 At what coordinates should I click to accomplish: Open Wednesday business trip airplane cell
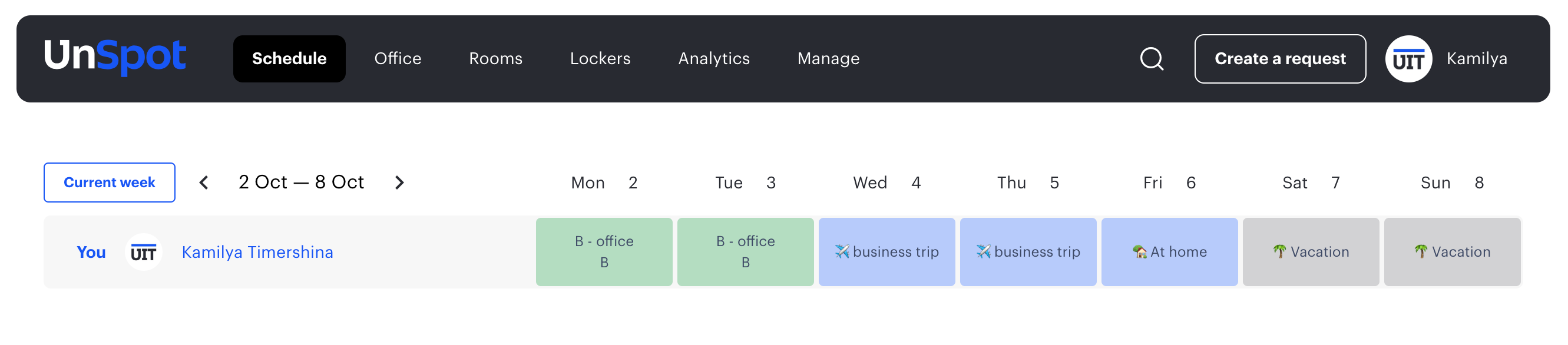click(886, 252)
